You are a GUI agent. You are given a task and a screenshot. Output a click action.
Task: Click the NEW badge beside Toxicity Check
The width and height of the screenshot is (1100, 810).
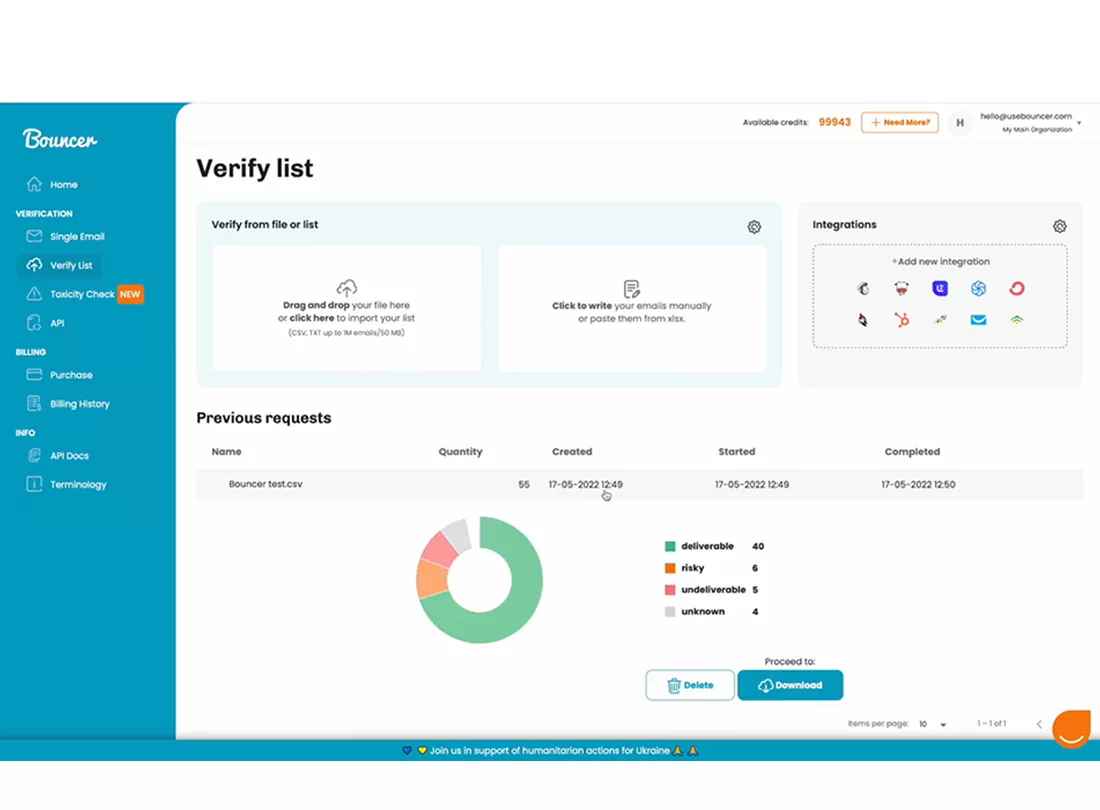coord(130,294)
